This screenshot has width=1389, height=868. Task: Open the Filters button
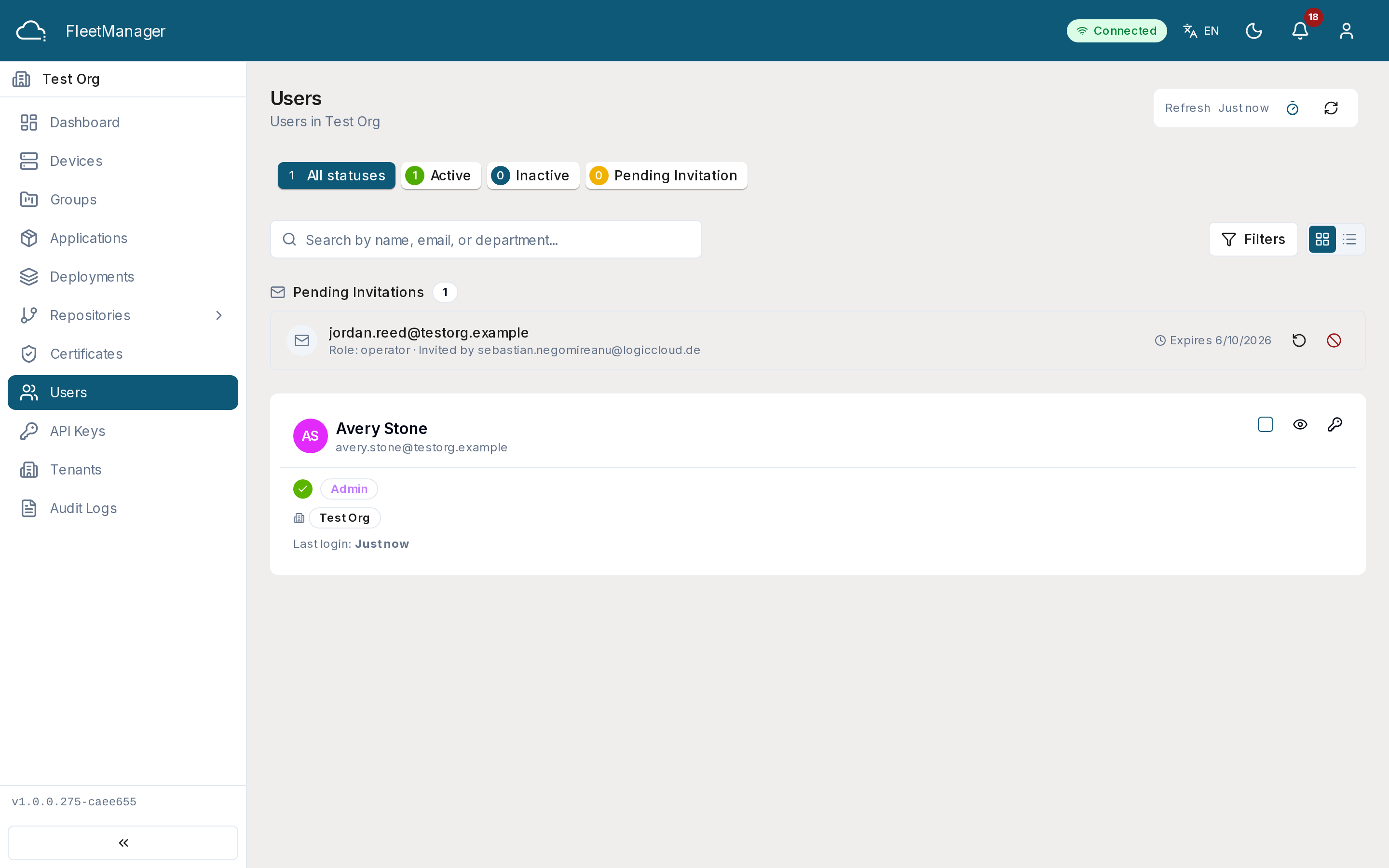point(1253,239)
